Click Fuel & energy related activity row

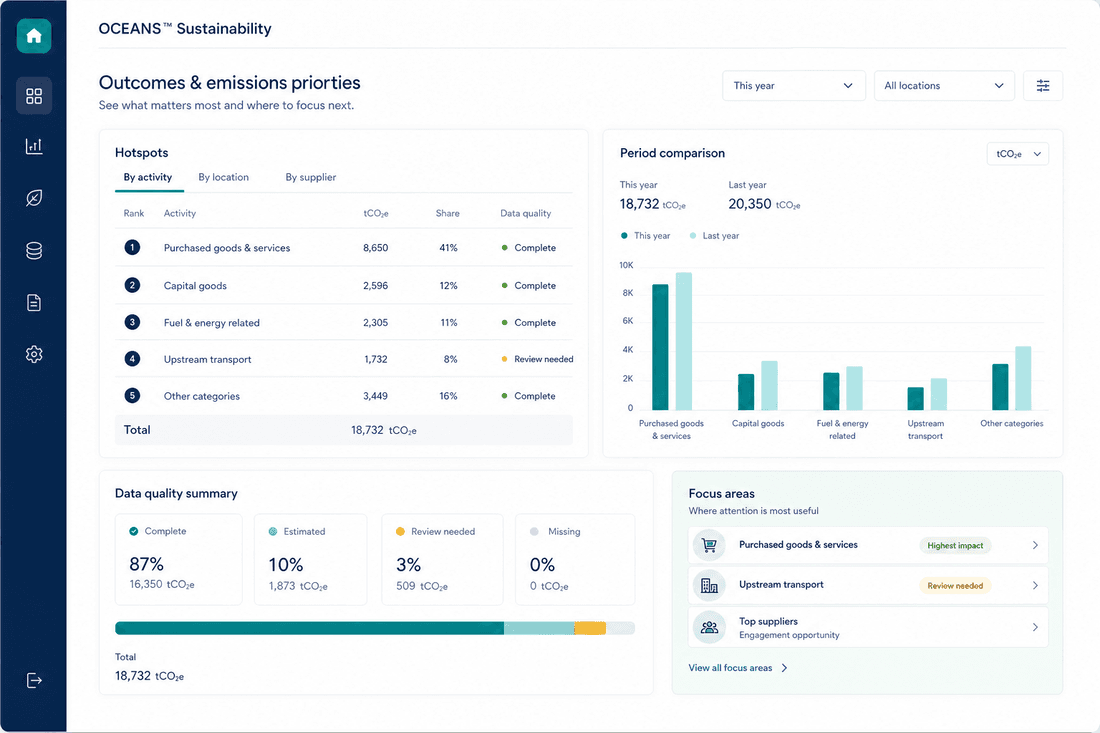click(344, 322)
